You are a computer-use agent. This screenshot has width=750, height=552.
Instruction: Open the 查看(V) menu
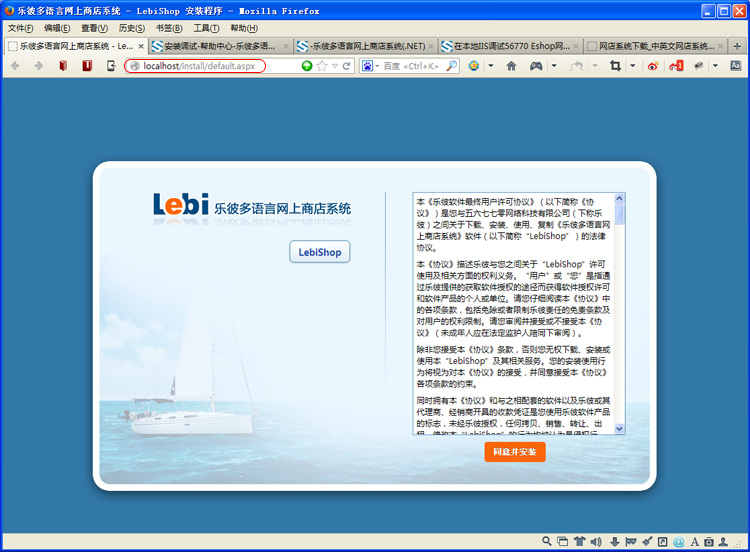[x=94, y=28]
